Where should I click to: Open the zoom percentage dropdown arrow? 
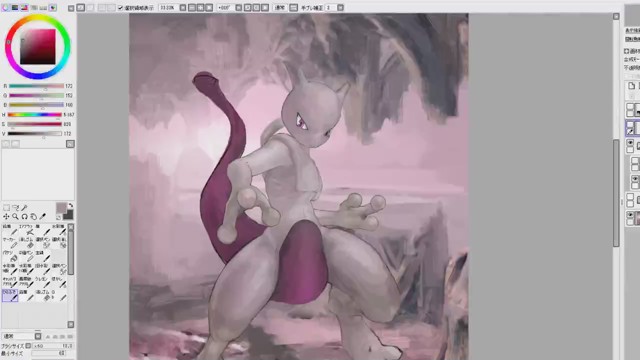point(182,8)
